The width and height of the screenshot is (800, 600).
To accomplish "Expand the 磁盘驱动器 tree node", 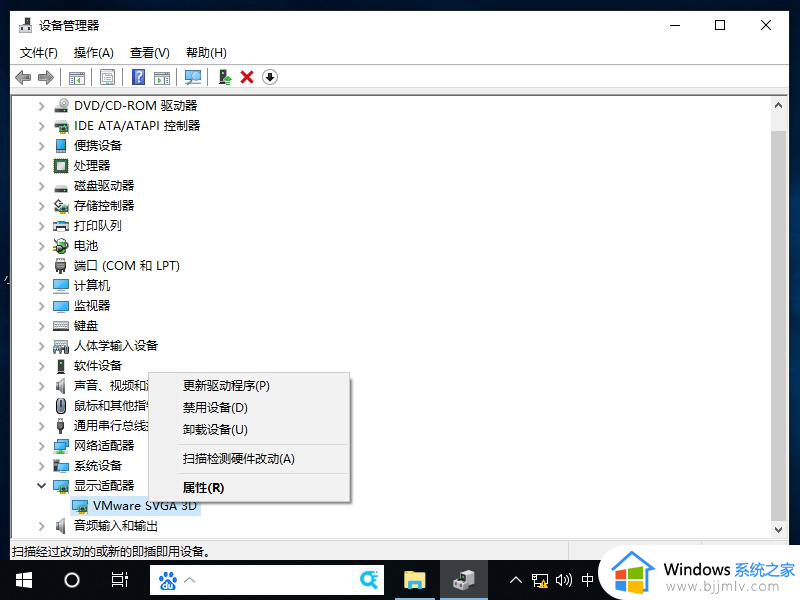I will [41, 186].
